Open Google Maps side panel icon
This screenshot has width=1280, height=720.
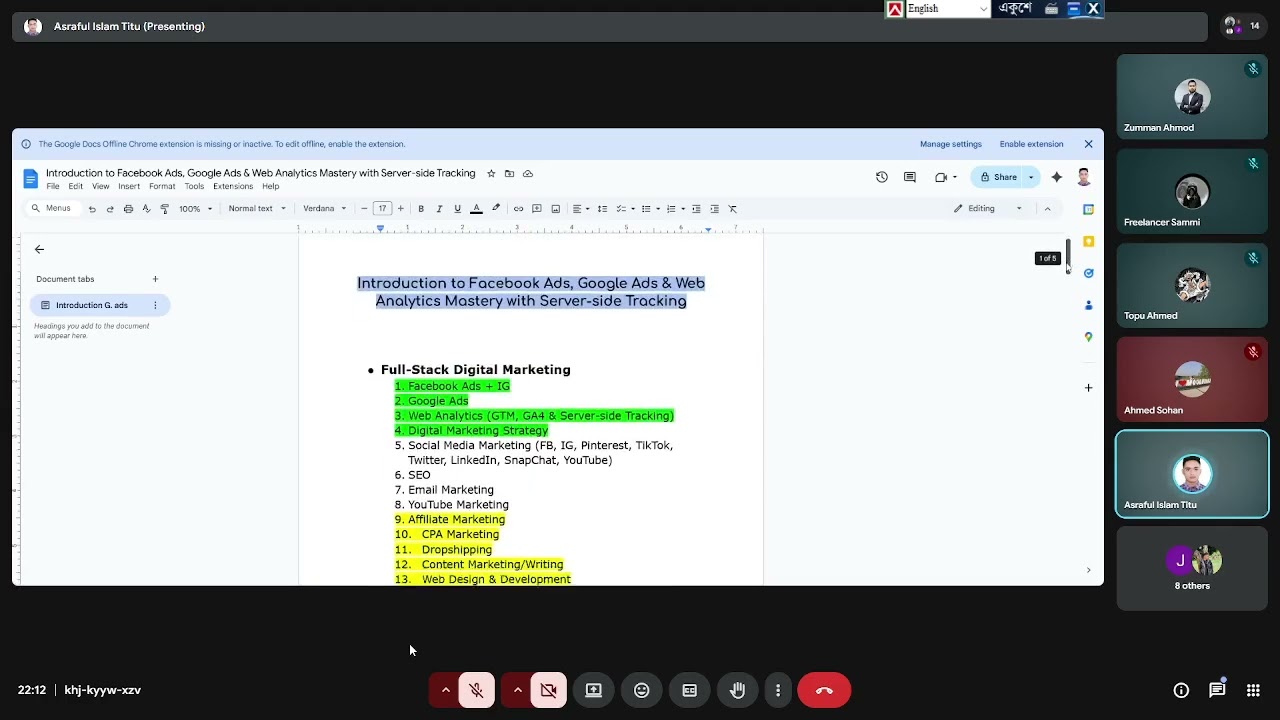(1089, 337)
